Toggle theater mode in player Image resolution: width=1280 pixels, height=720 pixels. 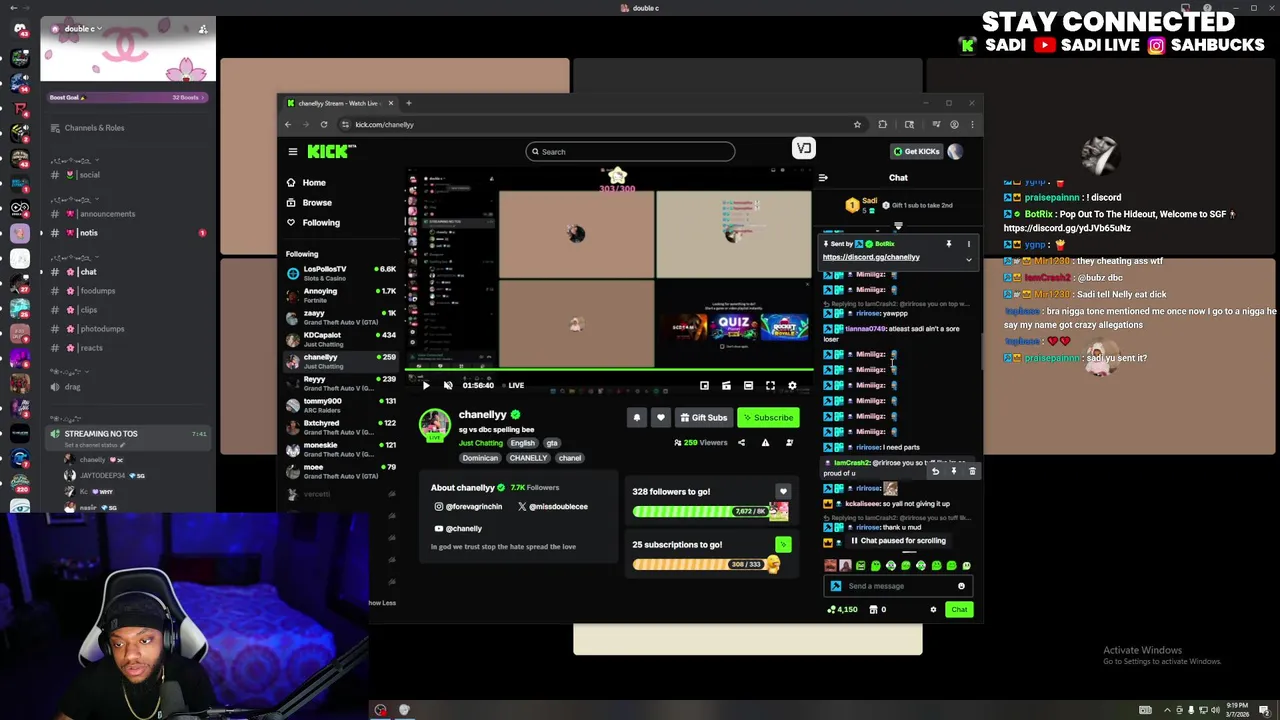tap(748, 386)
